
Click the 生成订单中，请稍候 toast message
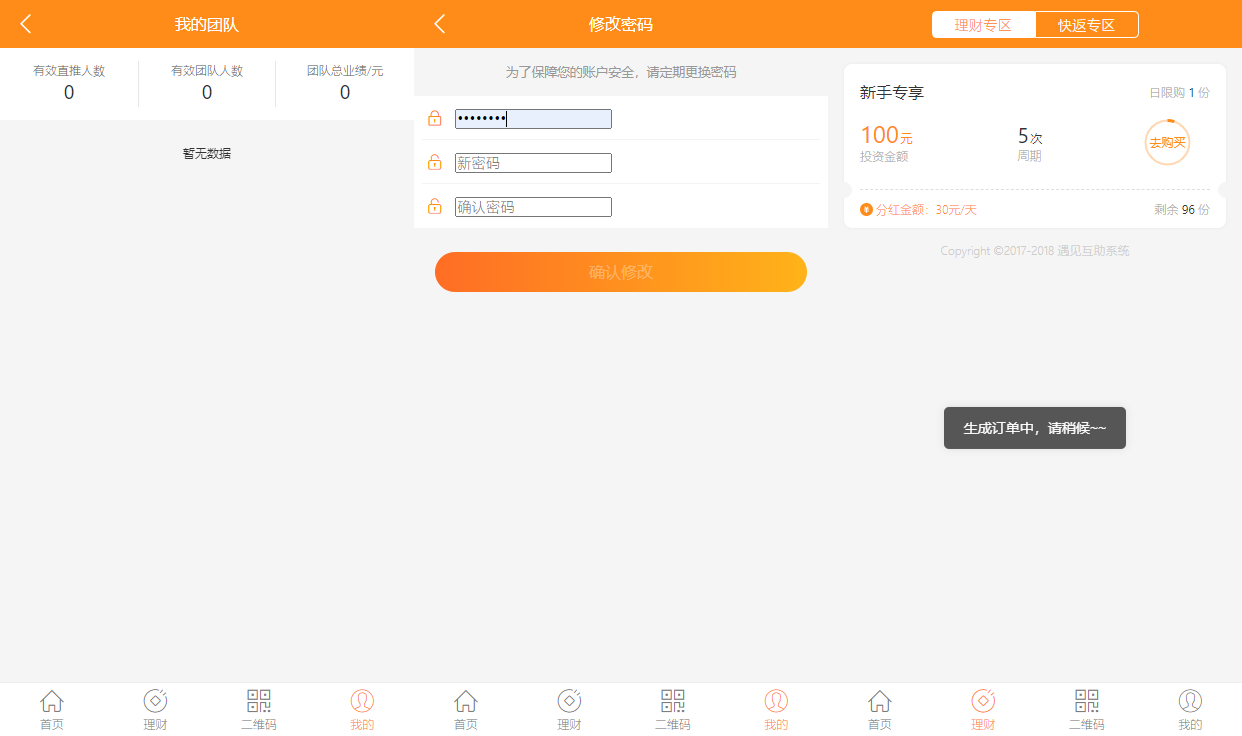point(1035,428)
